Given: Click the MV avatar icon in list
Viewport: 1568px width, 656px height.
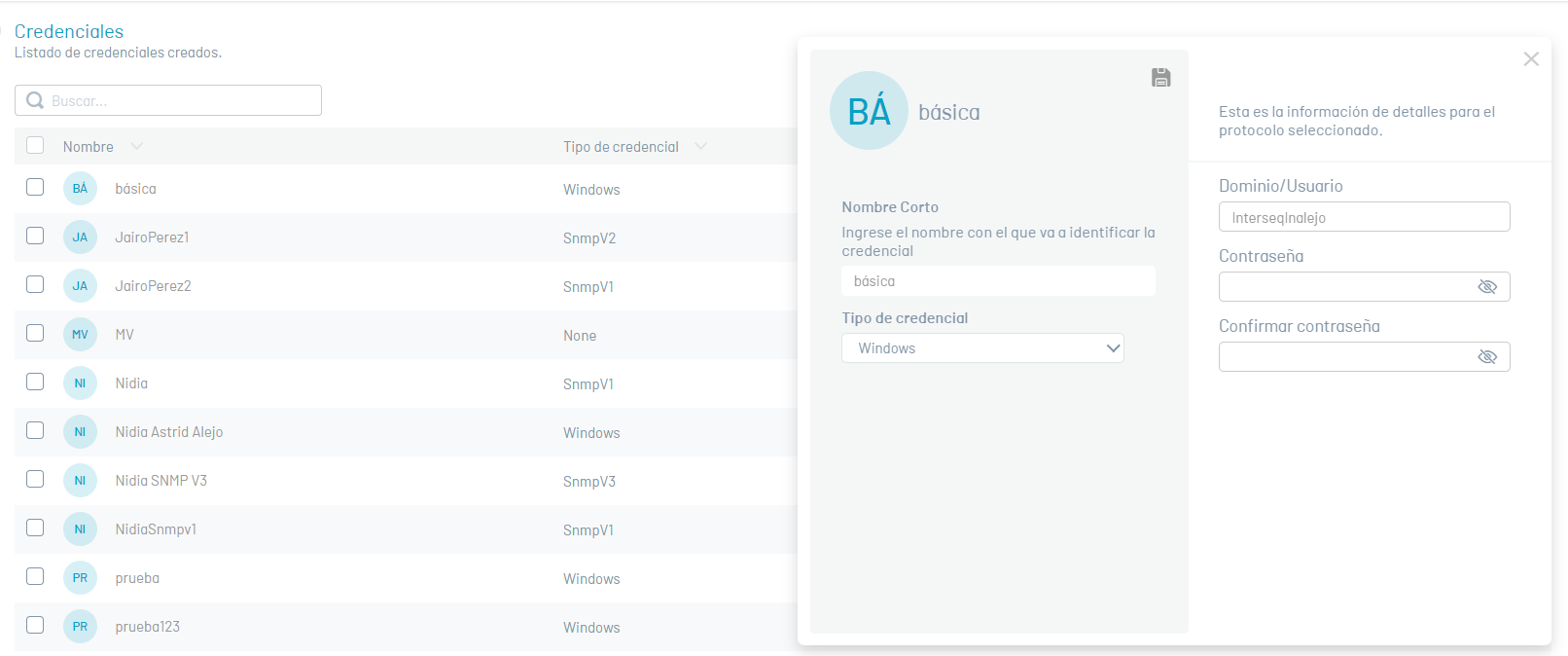Looking at the screenshot, I should (x=80, y=335).
